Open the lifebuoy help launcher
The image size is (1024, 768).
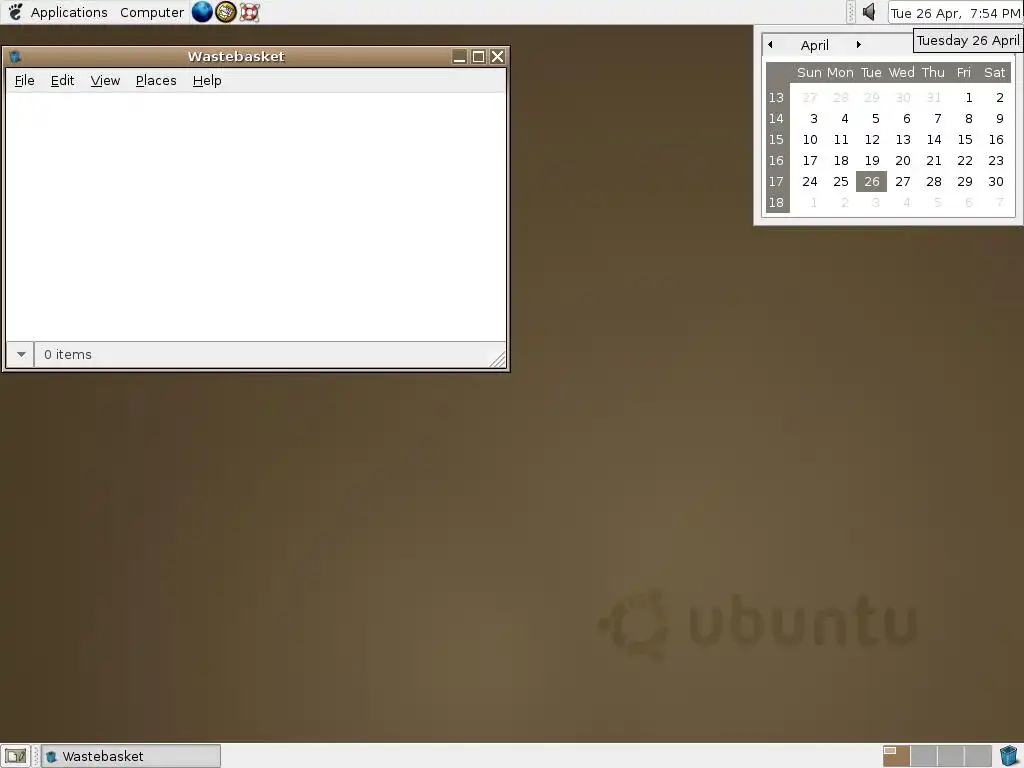(x=249, y=12)
